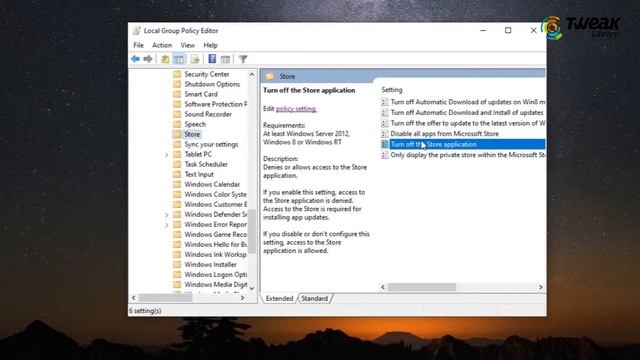Click the settings list horizontal scrollbar thumb
The height and width of the screenshot is (360, 640).
[x=422, y=287]
